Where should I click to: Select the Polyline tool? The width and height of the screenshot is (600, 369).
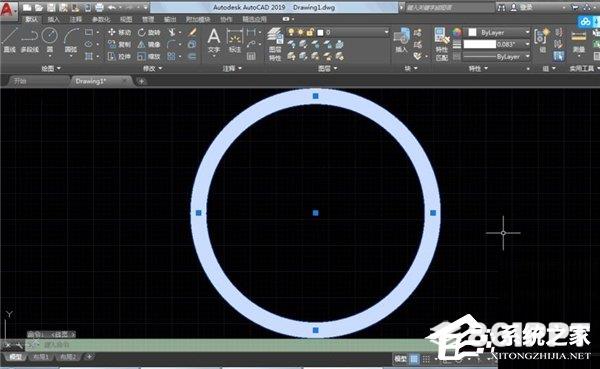(29, 40)
